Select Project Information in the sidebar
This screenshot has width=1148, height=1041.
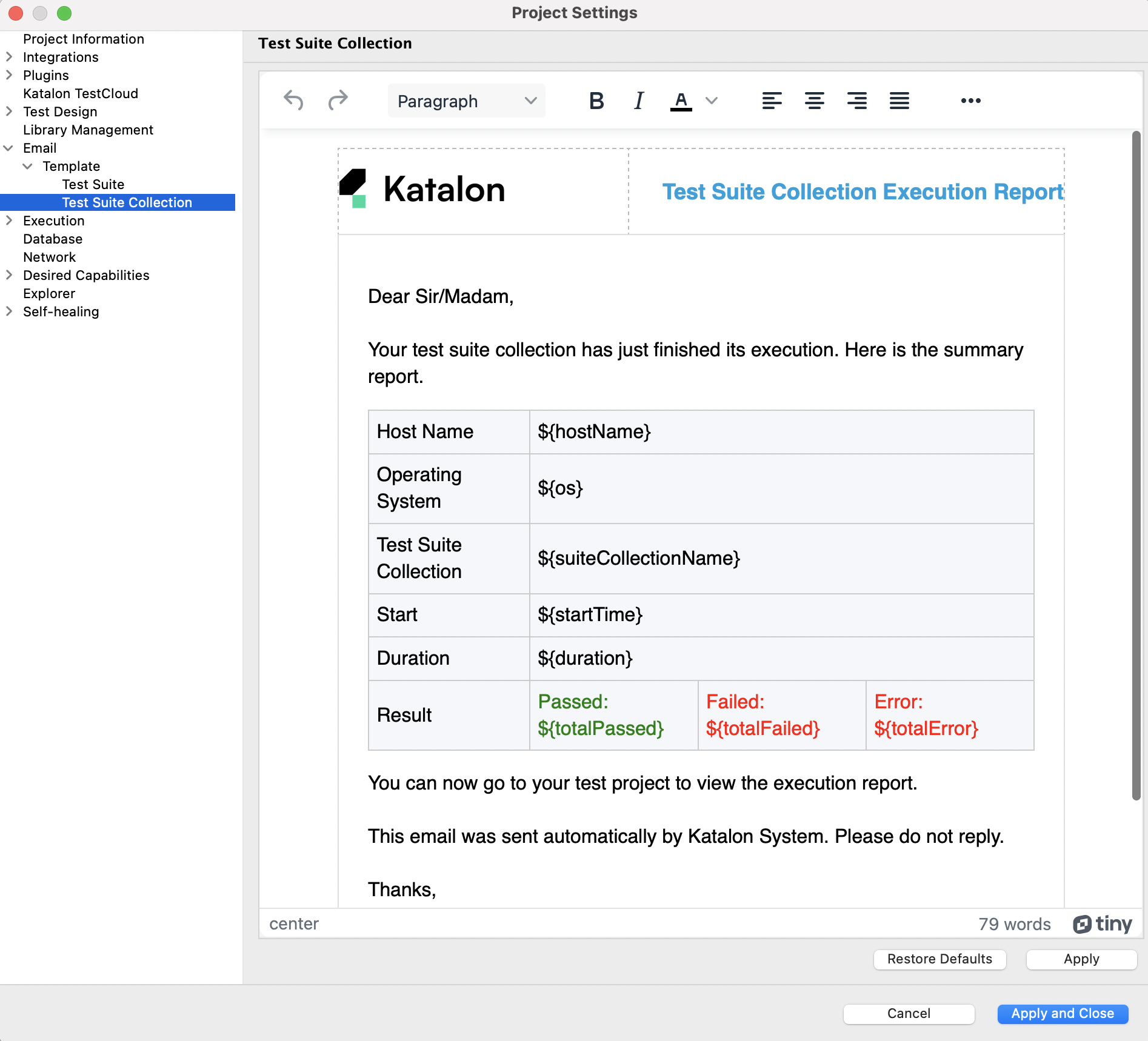(x=84, y=39)
